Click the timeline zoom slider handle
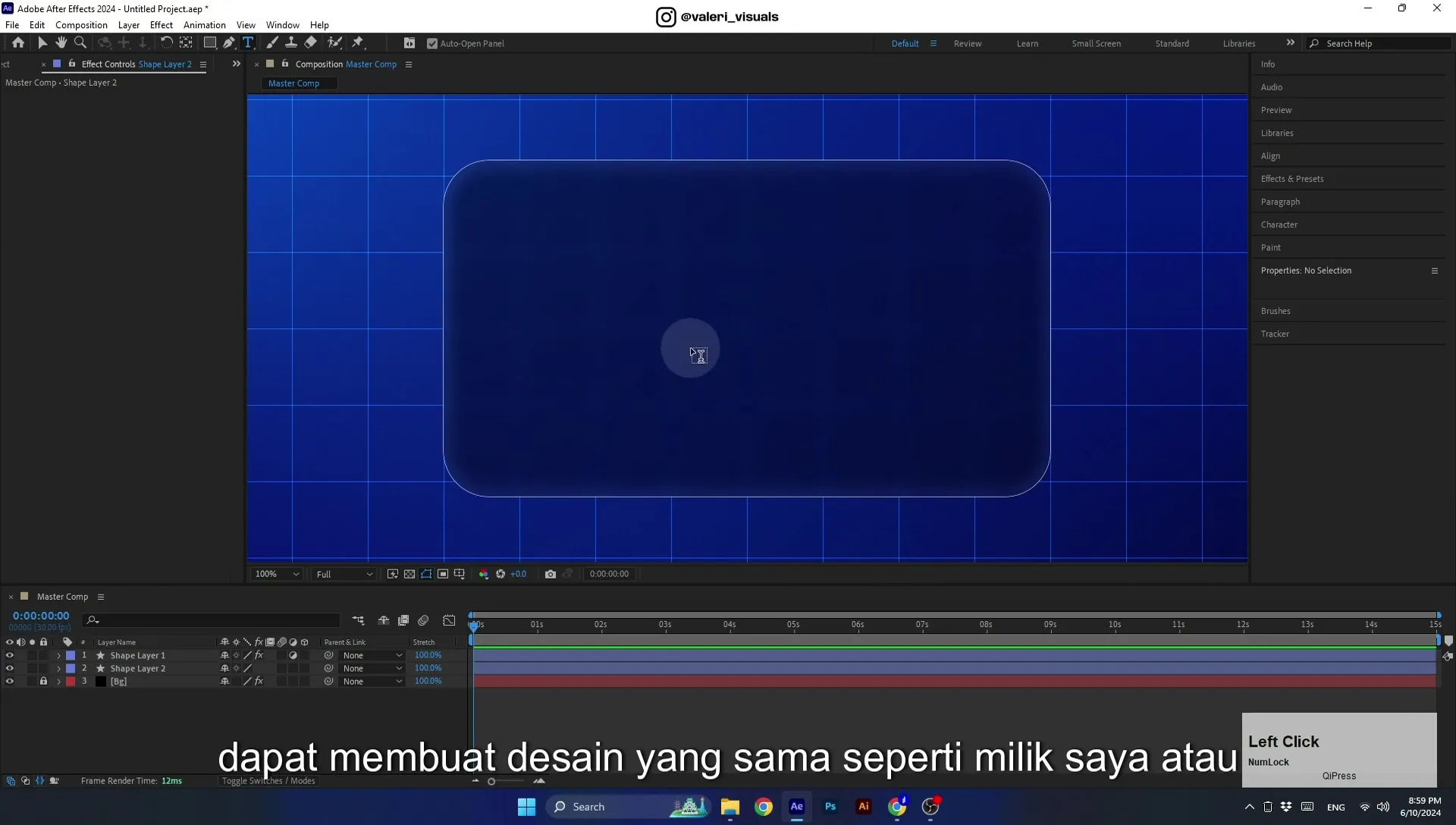 click(491, 781)
